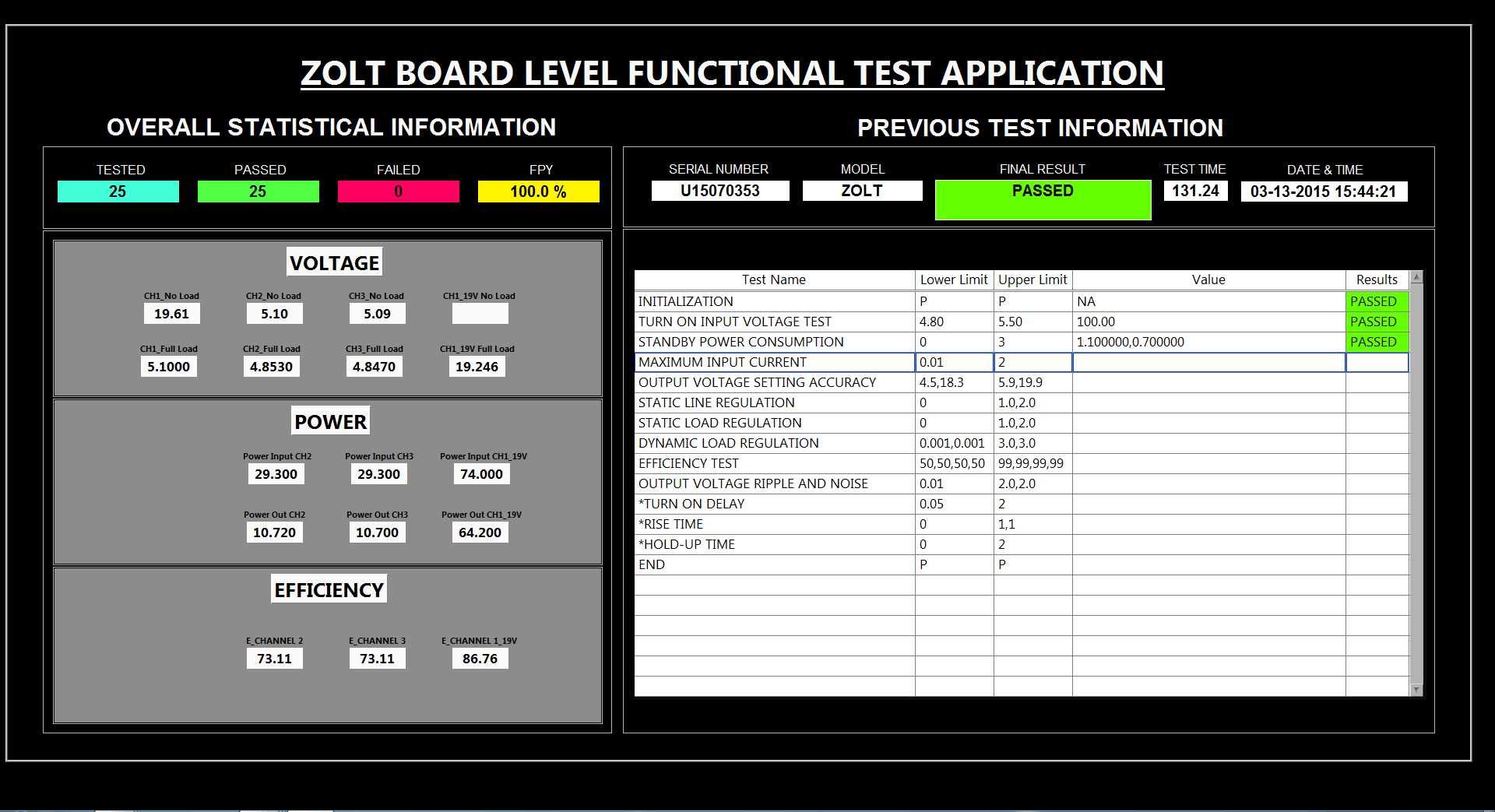Click the Power Input CH1_19V value 74.000
The height and width of the screenshot is (812, 1495).
pos(482,474)
